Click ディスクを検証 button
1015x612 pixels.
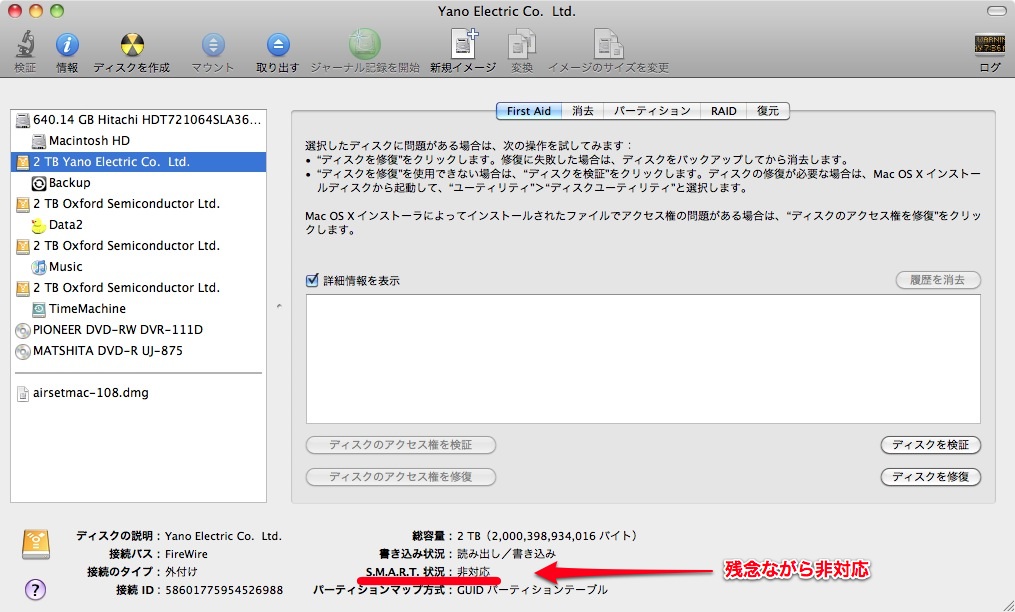tap(931, 445)
